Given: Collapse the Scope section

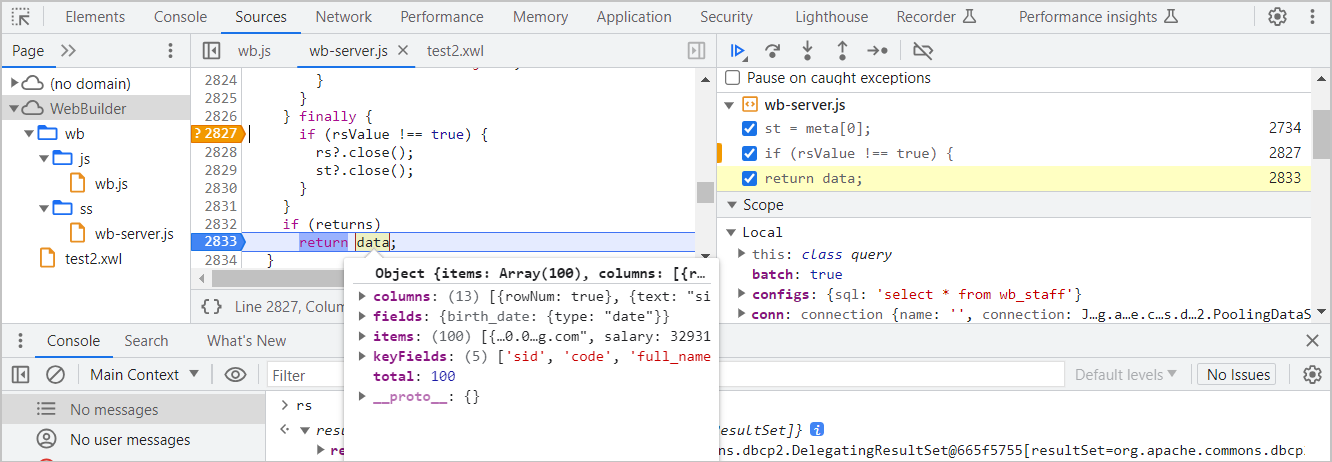Looking at the screenshot, I should 729,205.
